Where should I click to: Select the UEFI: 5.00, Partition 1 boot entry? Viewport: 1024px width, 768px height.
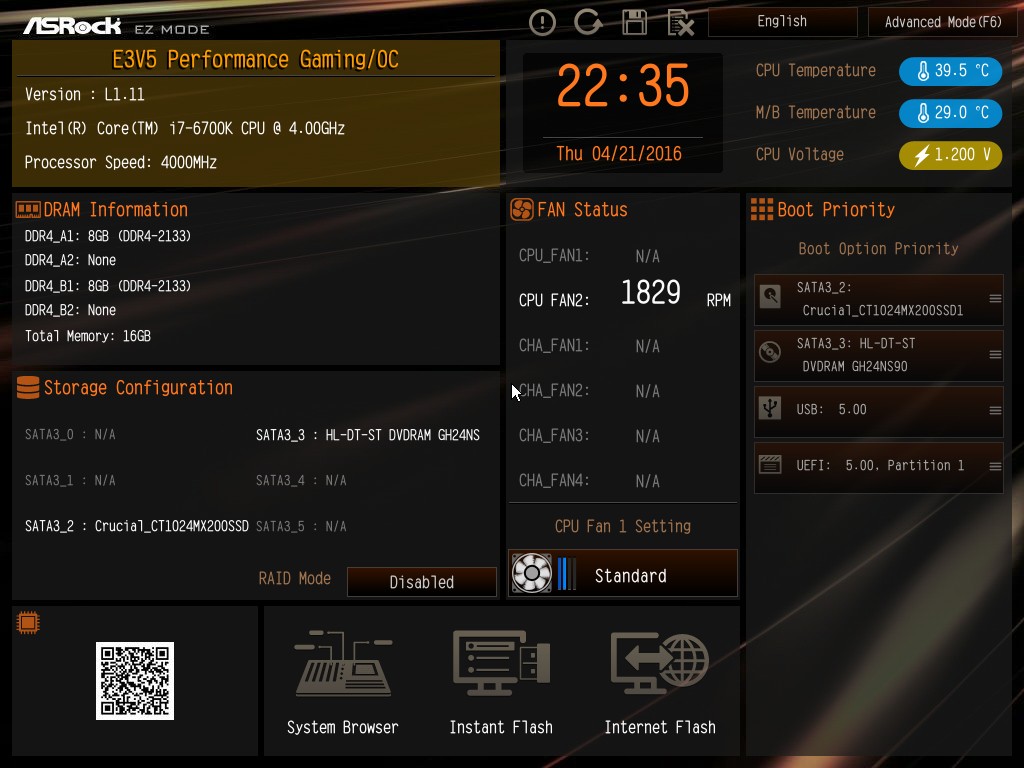point(878,467)
